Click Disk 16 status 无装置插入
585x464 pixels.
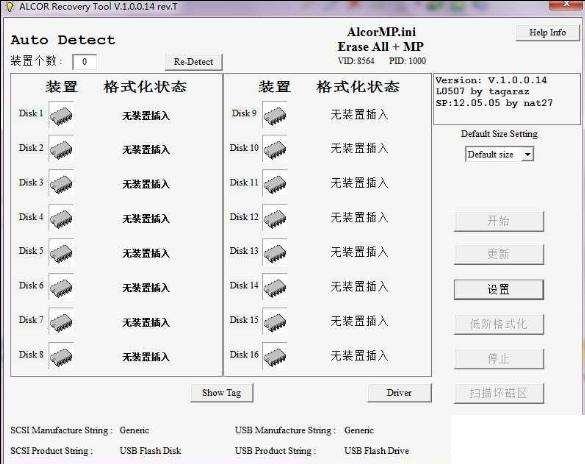[359, 355]
